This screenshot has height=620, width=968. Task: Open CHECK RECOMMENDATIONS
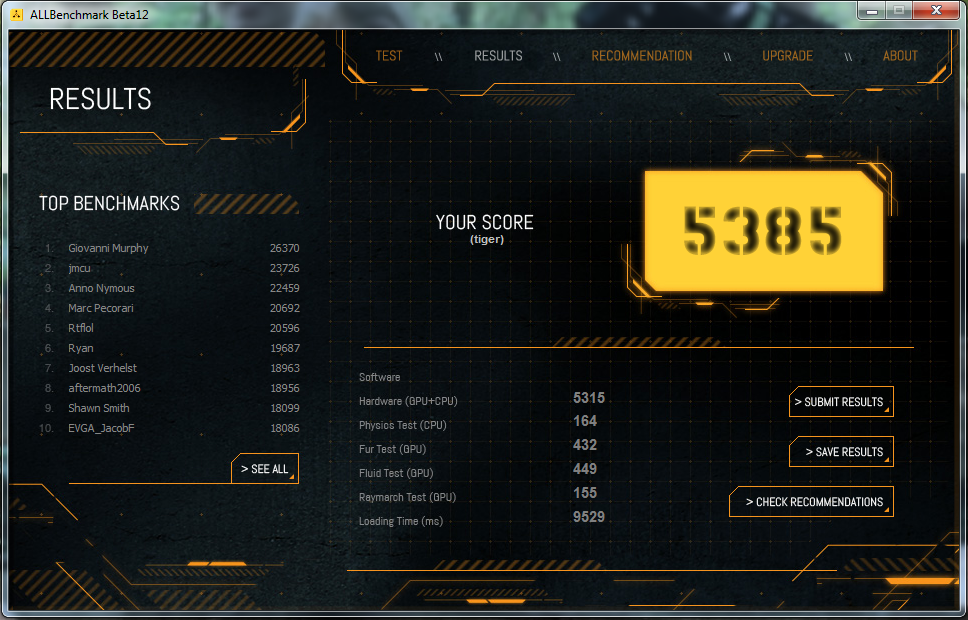click(x=811, y=501)
